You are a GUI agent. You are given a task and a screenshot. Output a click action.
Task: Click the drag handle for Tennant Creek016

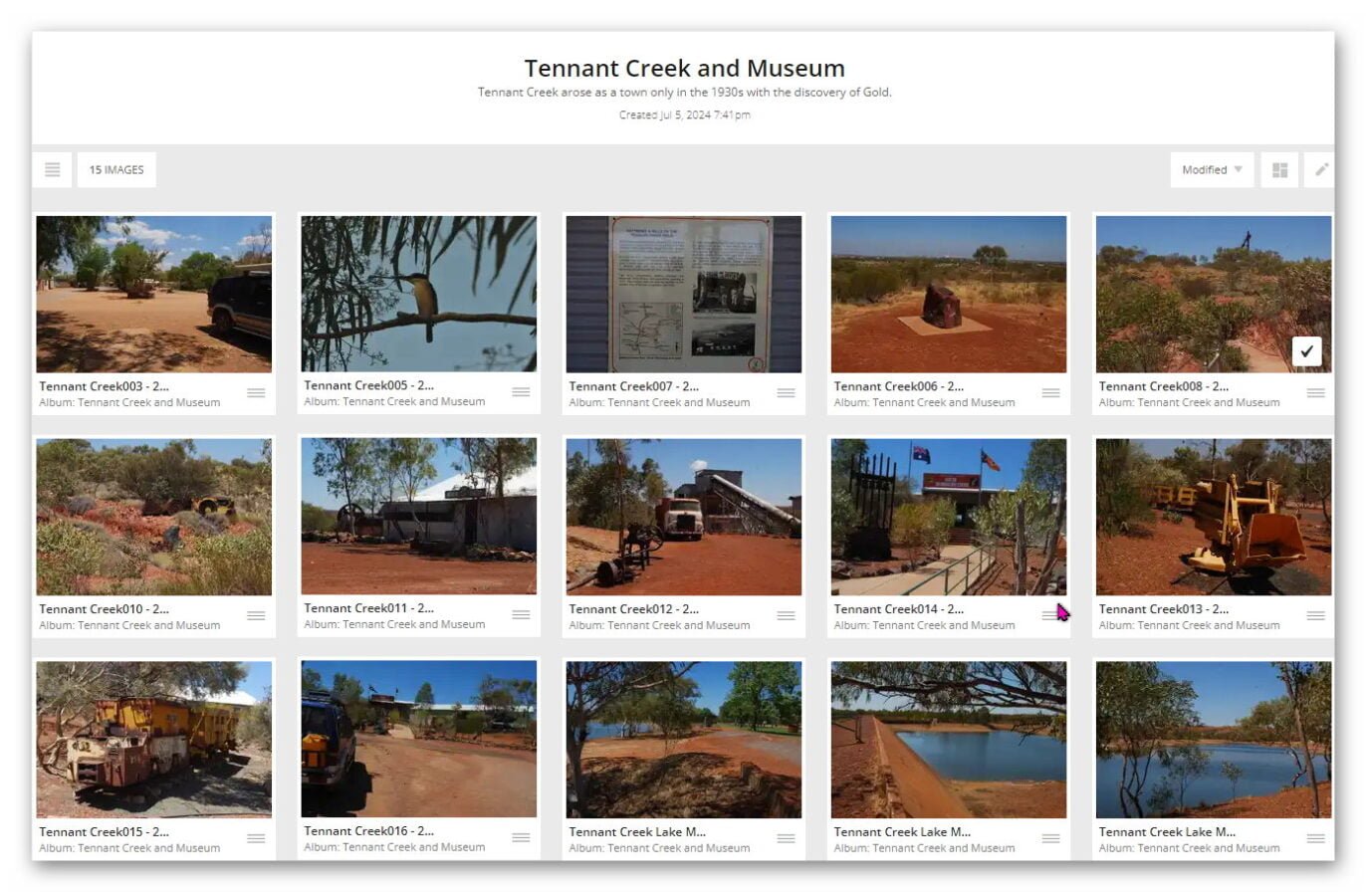coord(521,838)
